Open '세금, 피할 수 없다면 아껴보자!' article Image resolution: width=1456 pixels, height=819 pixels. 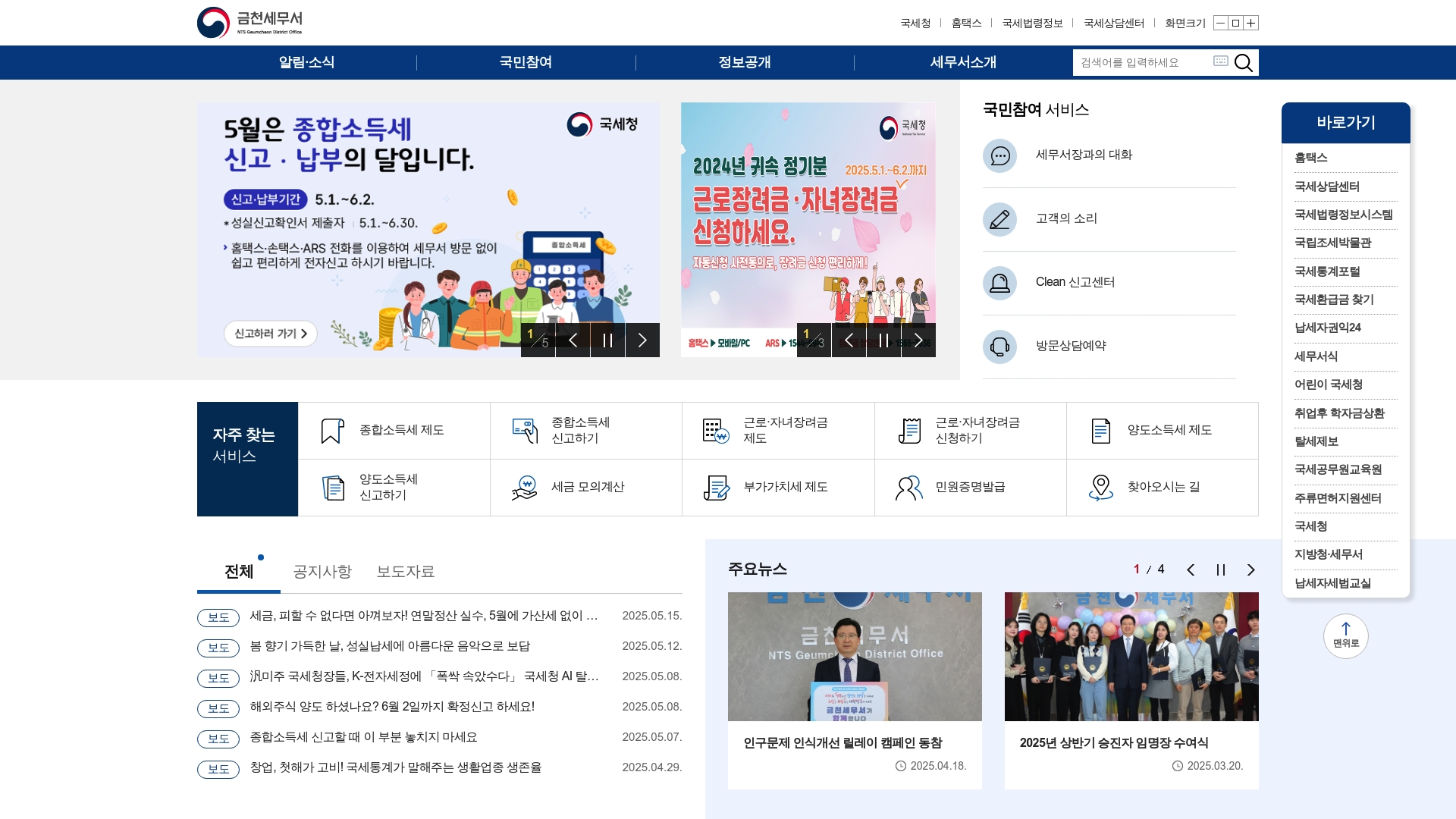(x=424, y=616)
